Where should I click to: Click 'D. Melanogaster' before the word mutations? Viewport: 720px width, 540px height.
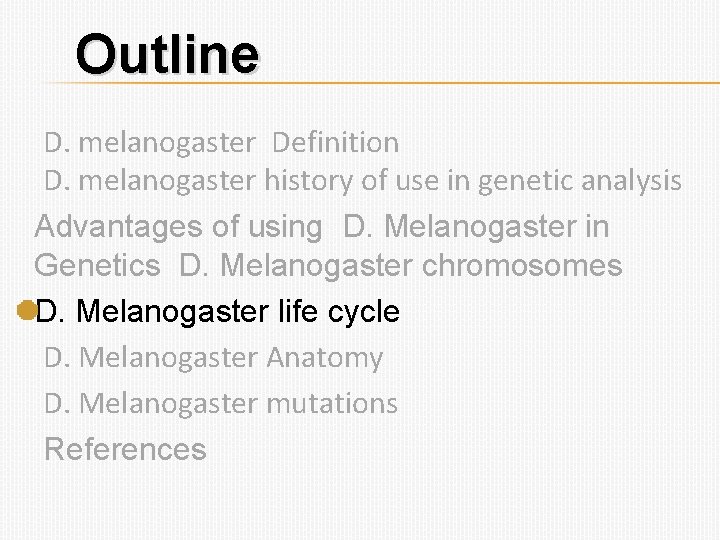click(x=151, y=404)
